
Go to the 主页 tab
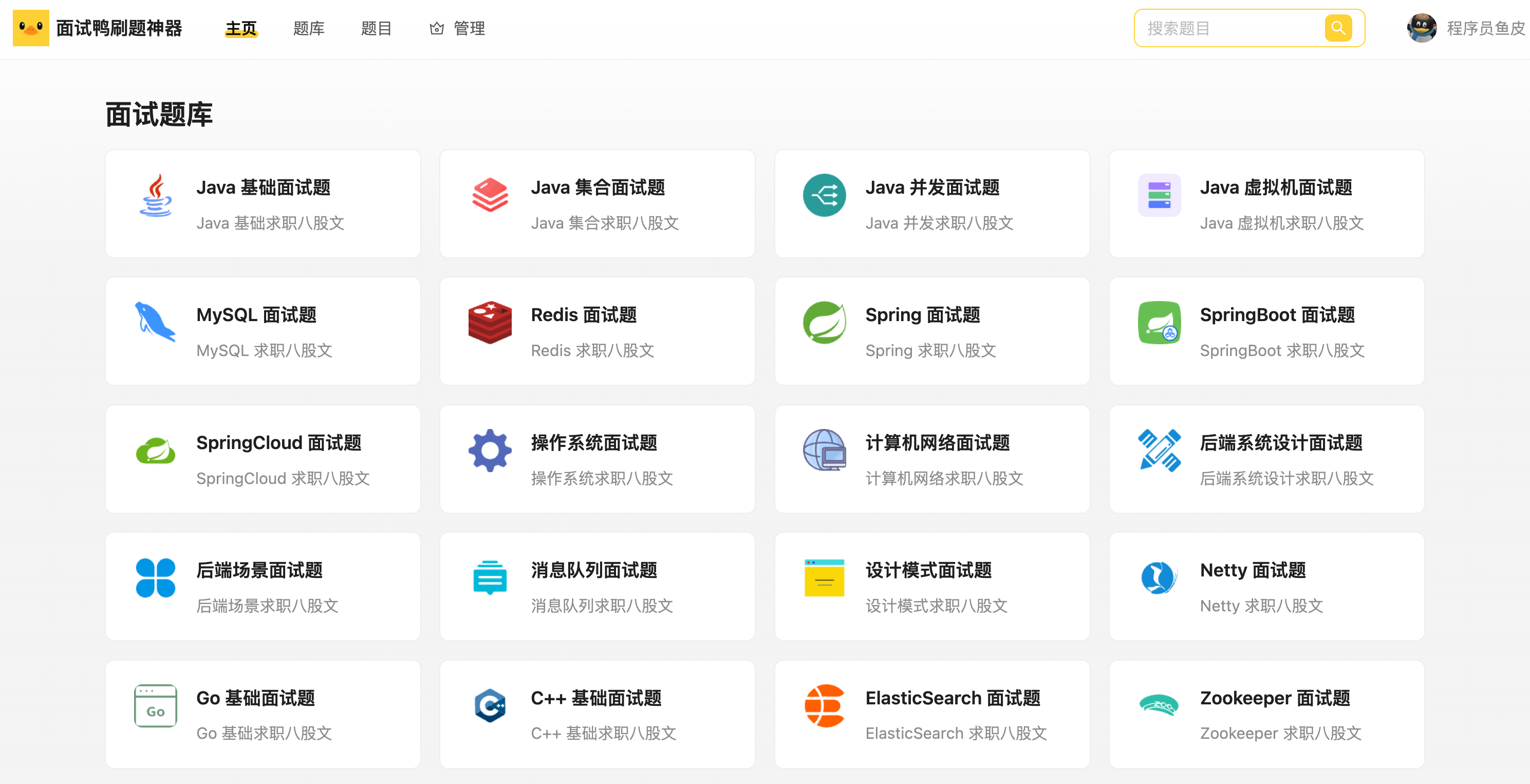[240, 28]
